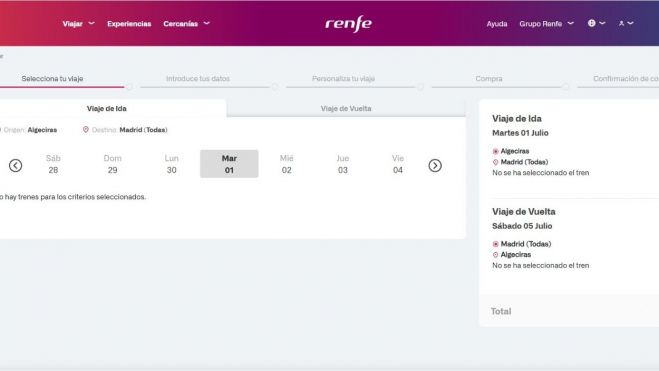The height and width of the screenshot is (371, 659).
Task: Switch to the Viaje de Vuelta tab
Action: (x=346, y=108)
